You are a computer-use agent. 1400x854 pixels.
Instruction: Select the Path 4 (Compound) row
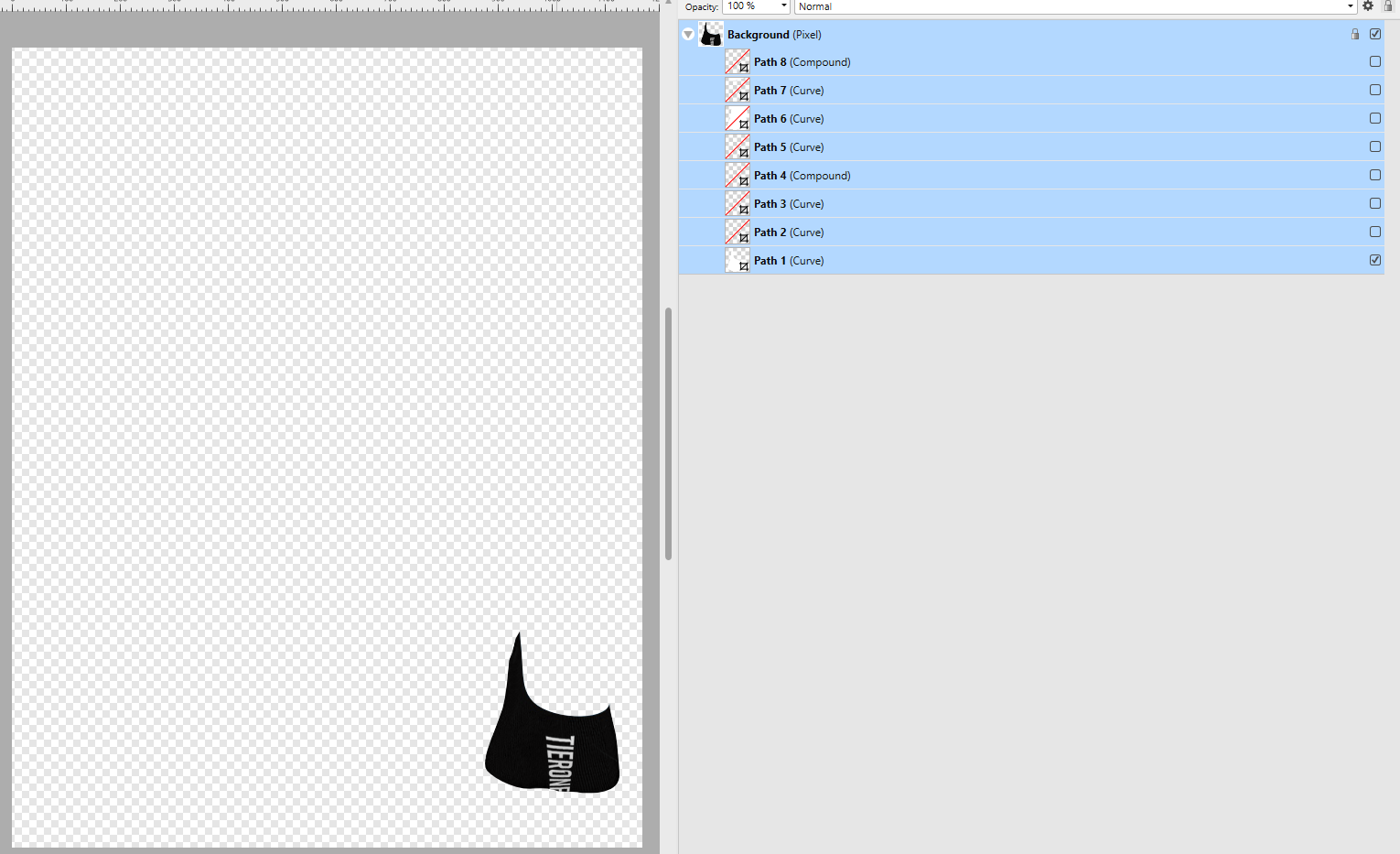coord(1031,176)
